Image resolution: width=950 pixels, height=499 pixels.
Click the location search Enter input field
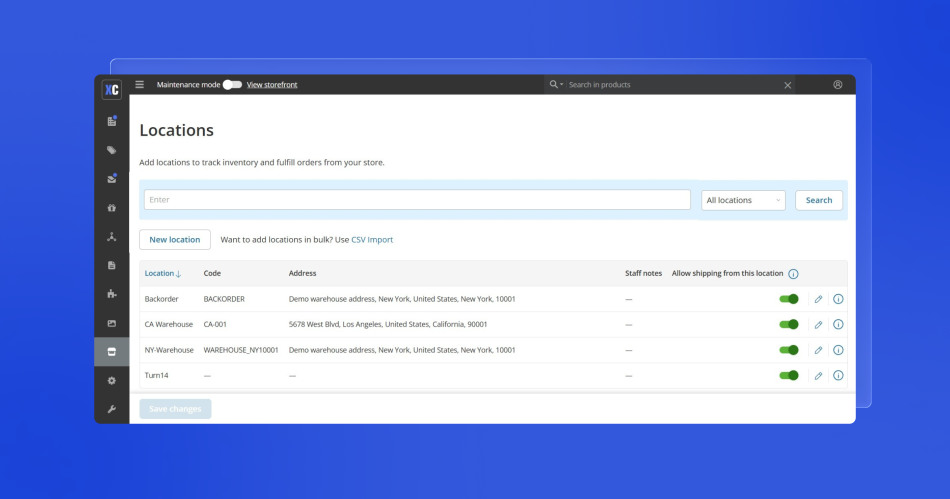(x=417, y=200)
